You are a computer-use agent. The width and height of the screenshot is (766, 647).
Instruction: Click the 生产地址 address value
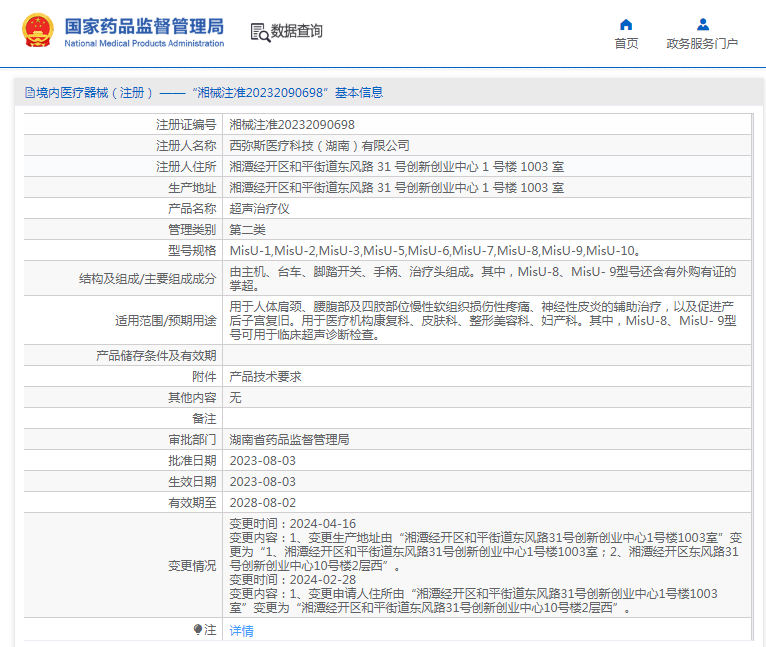click(x=397, y=188)
